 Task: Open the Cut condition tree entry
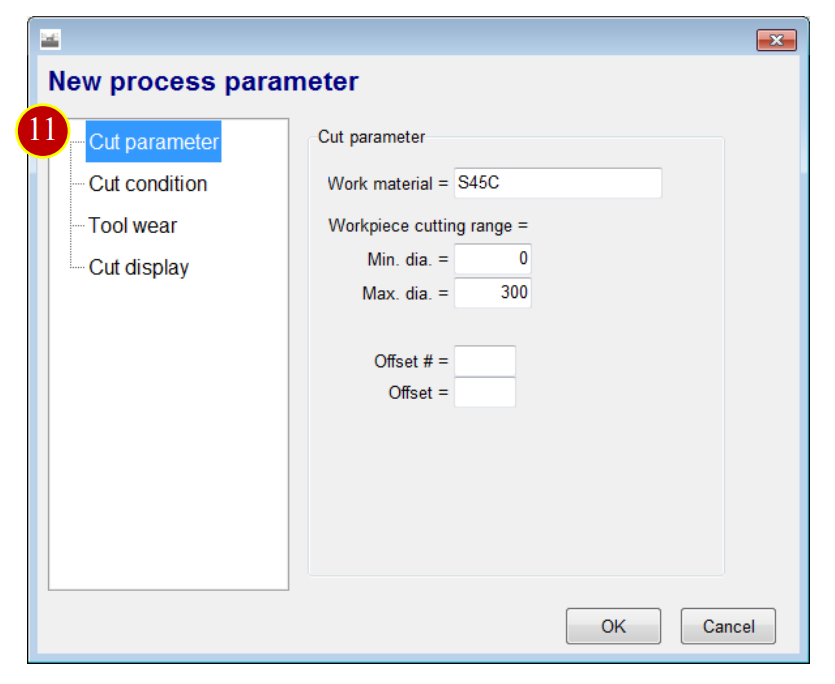[148, 184]
